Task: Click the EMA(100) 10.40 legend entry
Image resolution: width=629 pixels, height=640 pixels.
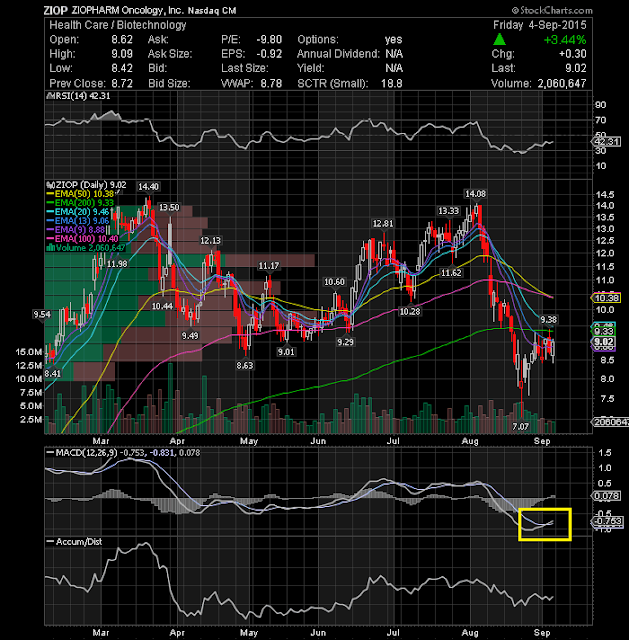Action: pos(83,238)
